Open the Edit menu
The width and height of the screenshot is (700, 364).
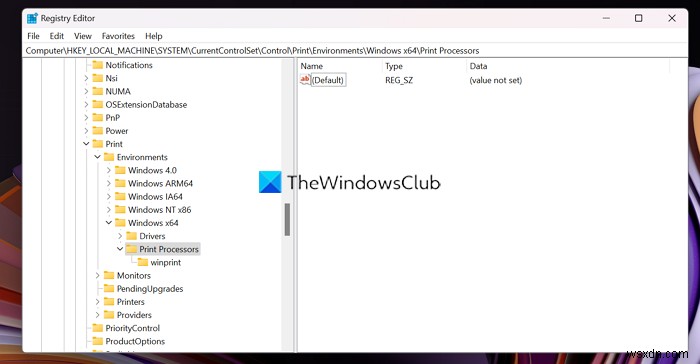coord(57,36)
